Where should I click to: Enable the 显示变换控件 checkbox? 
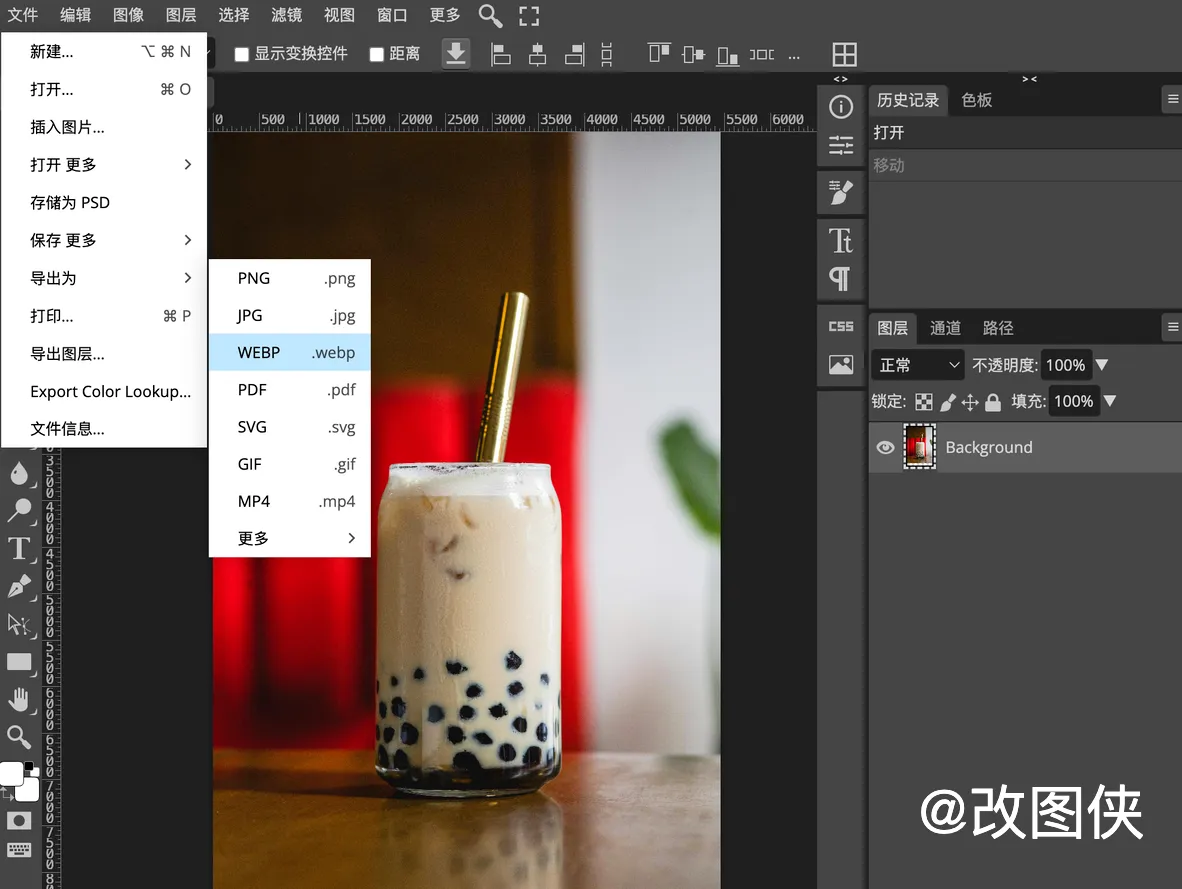pyautogui.click(x=241, y=54)
